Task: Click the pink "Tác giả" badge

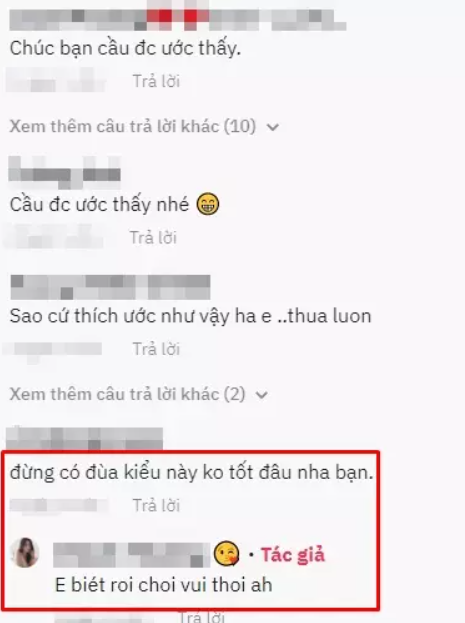Action: [293, 554]
